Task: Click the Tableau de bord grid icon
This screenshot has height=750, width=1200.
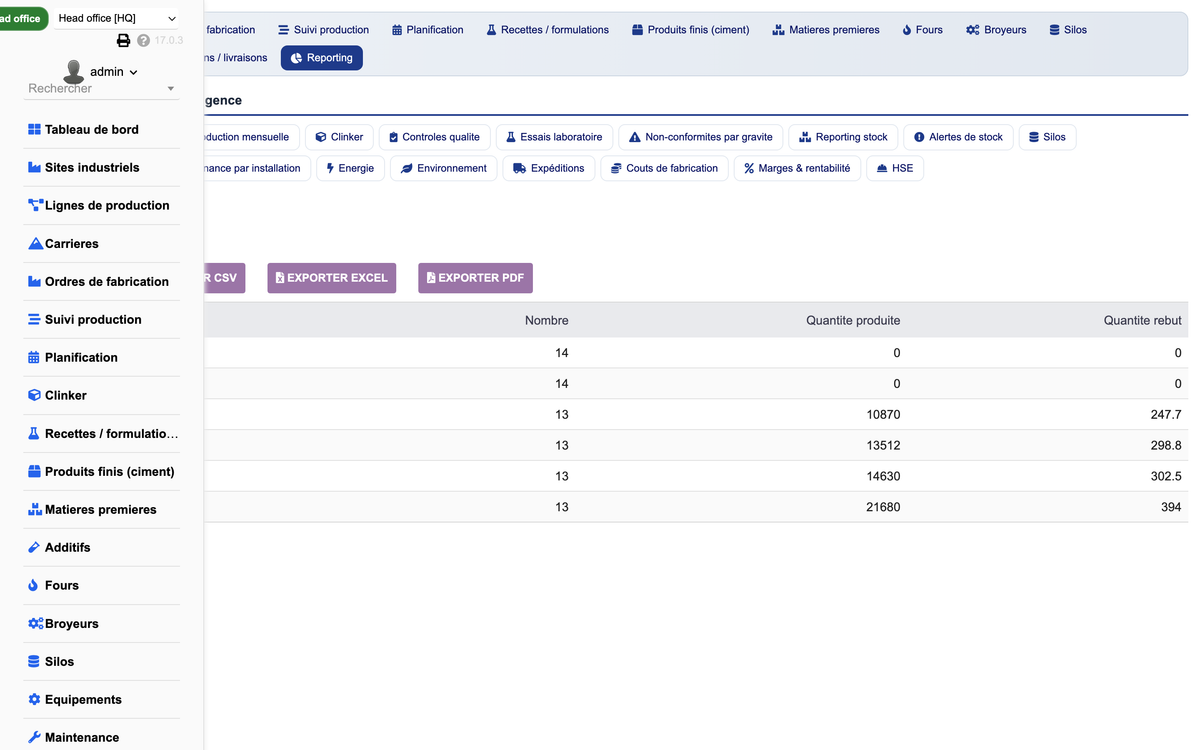Action: pyautogui.click(x=35, y=129)
